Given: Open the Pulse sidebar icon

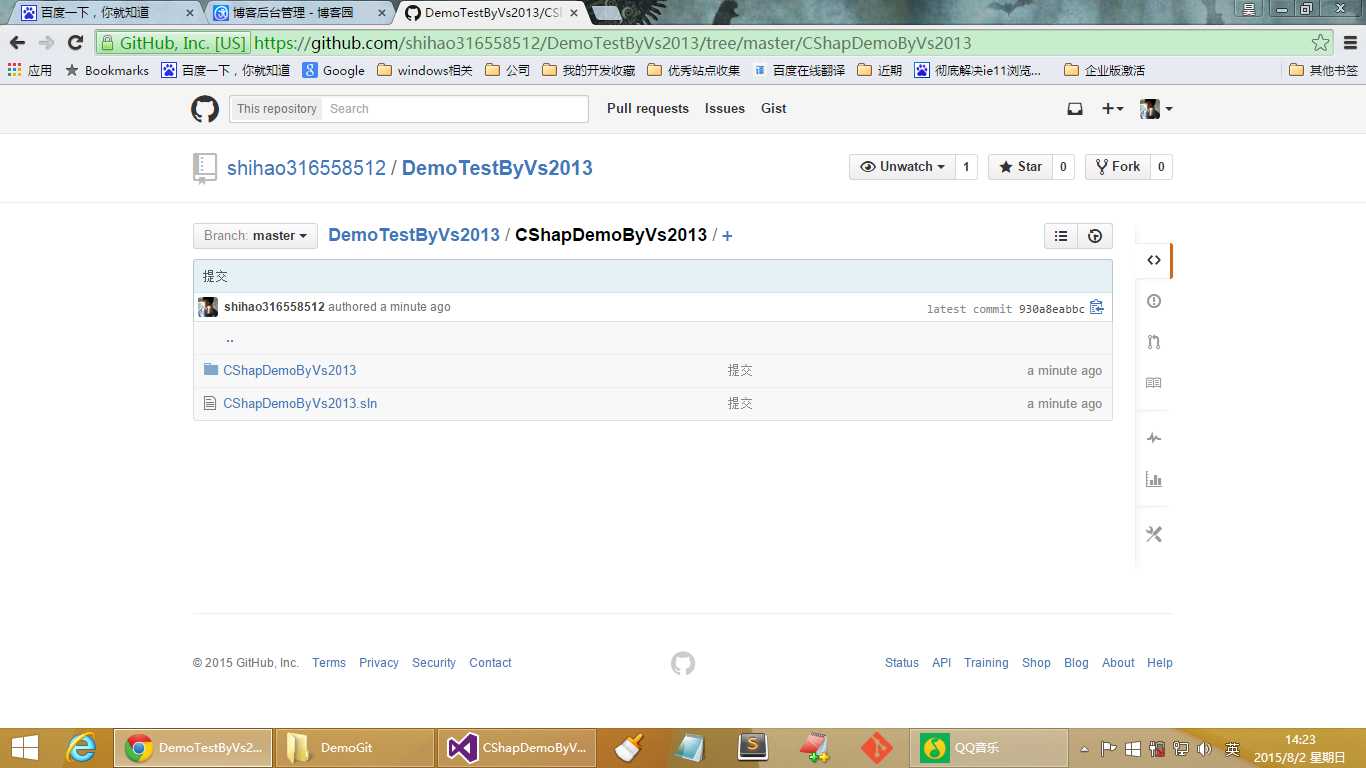Looking at the screenshot, I should 1154,438.
